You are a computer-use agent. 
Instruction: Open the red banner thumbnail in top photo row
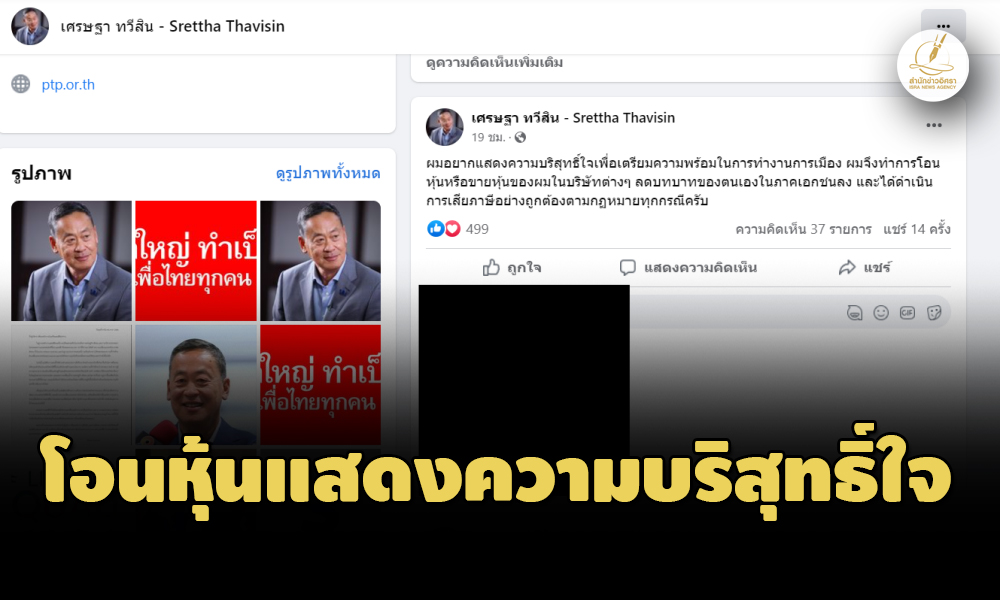pyautogui.click(x=196, y=261)
